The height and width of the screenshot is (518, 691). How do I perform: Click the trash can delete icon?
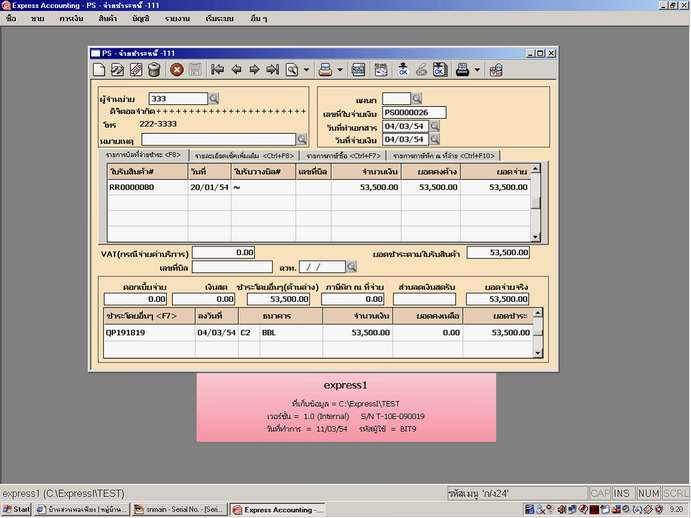[x=154, y=70]
